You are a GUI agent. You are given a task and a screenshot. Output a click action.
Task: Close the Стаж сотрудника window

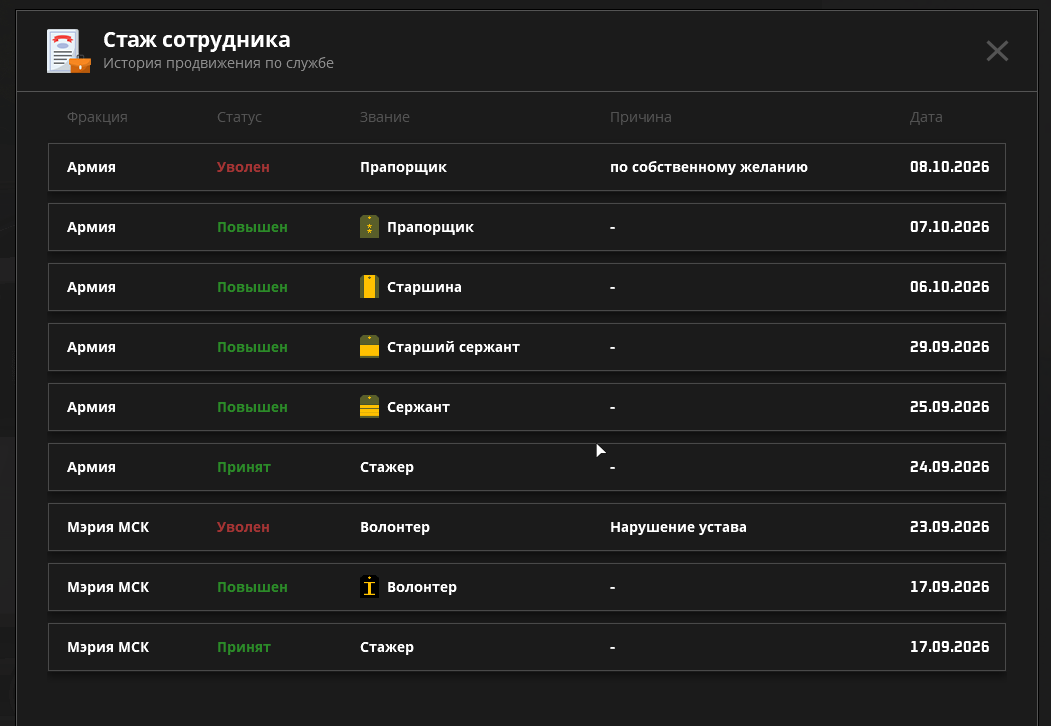(x=997, y=51)
